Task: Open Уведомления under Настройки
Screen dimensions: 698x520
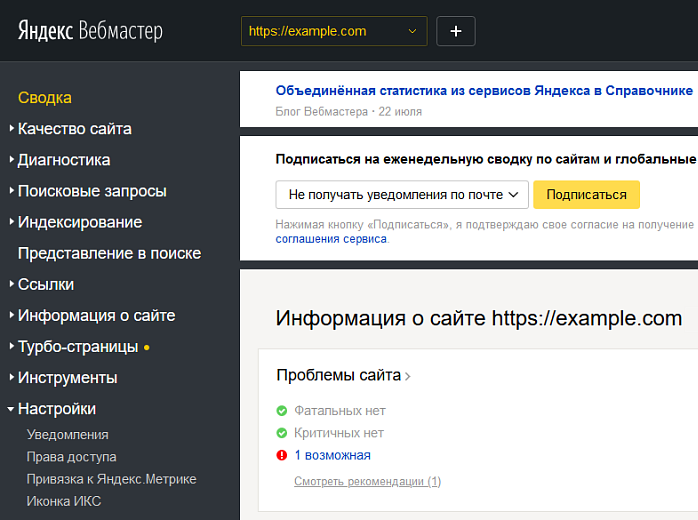Action: click(68, 435)
